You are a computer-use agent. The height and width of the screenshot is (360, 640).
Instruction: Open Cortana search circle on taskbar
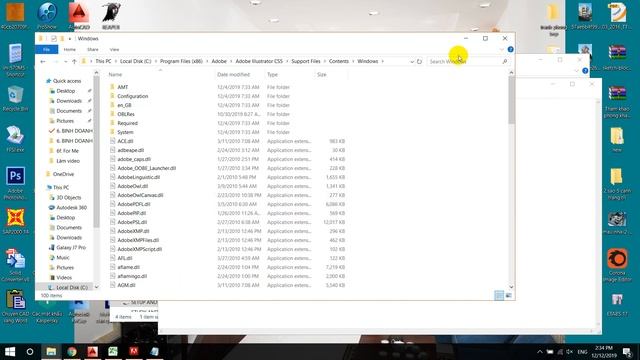(x=30, y=351)
